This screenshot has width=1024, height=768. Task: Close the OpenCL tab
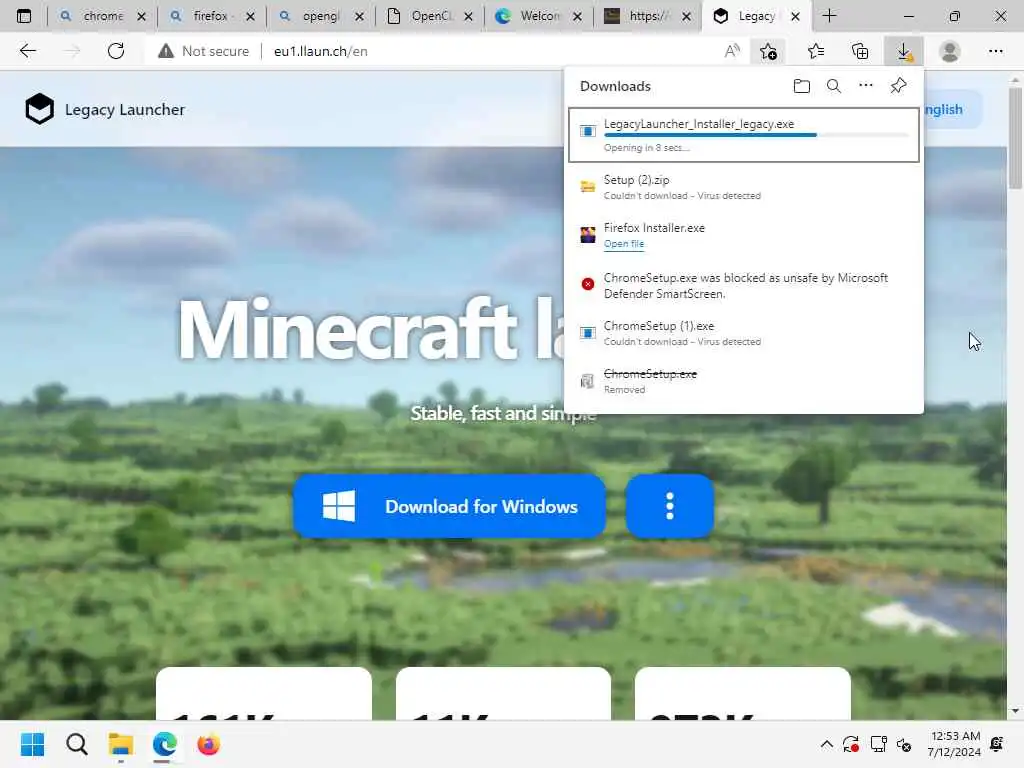pyautogui.click(x=468, y=16)
